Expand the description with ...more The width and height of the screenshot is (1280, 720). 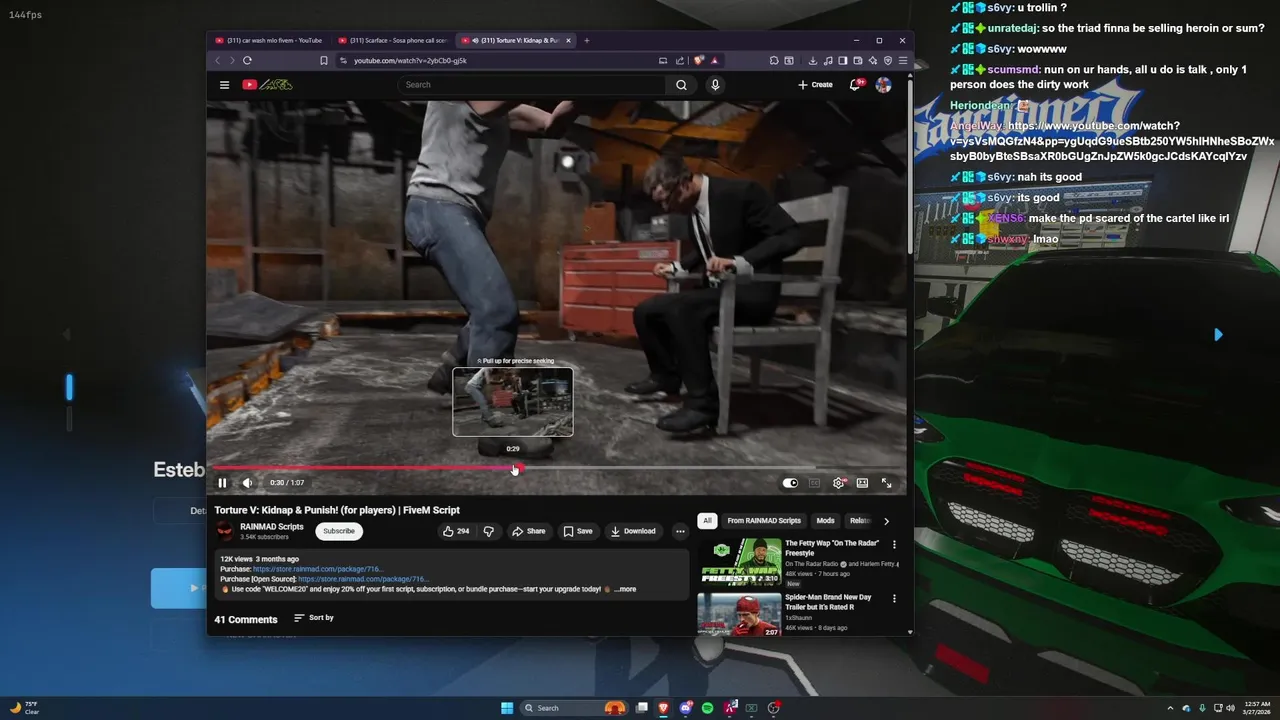(625, 589)
